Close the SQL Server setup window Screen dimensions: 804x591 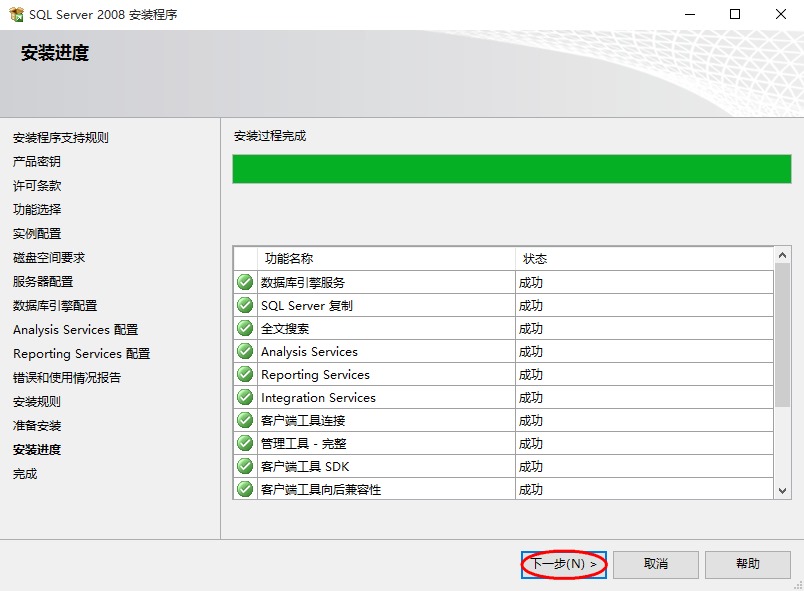click(x=780, y=14)
